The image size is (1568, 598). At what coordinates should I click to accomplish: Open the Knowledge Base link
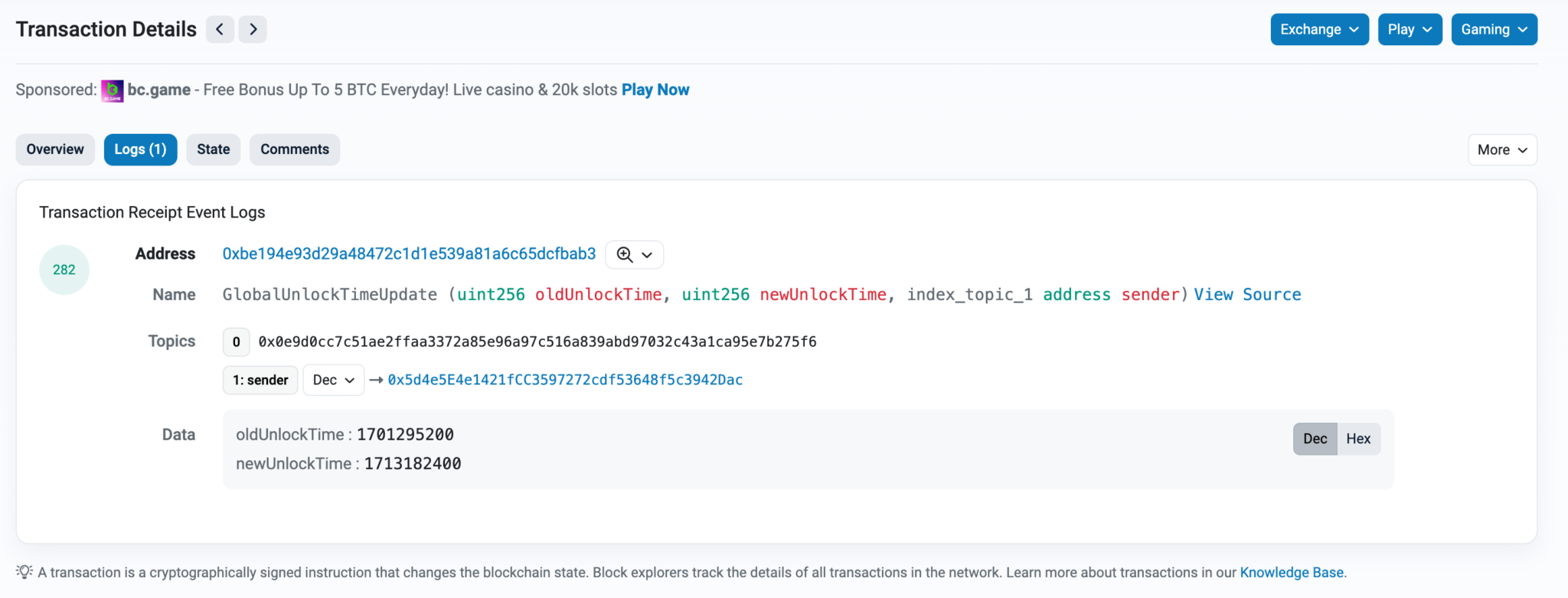pyautogui.click(x=1292, y=572)
